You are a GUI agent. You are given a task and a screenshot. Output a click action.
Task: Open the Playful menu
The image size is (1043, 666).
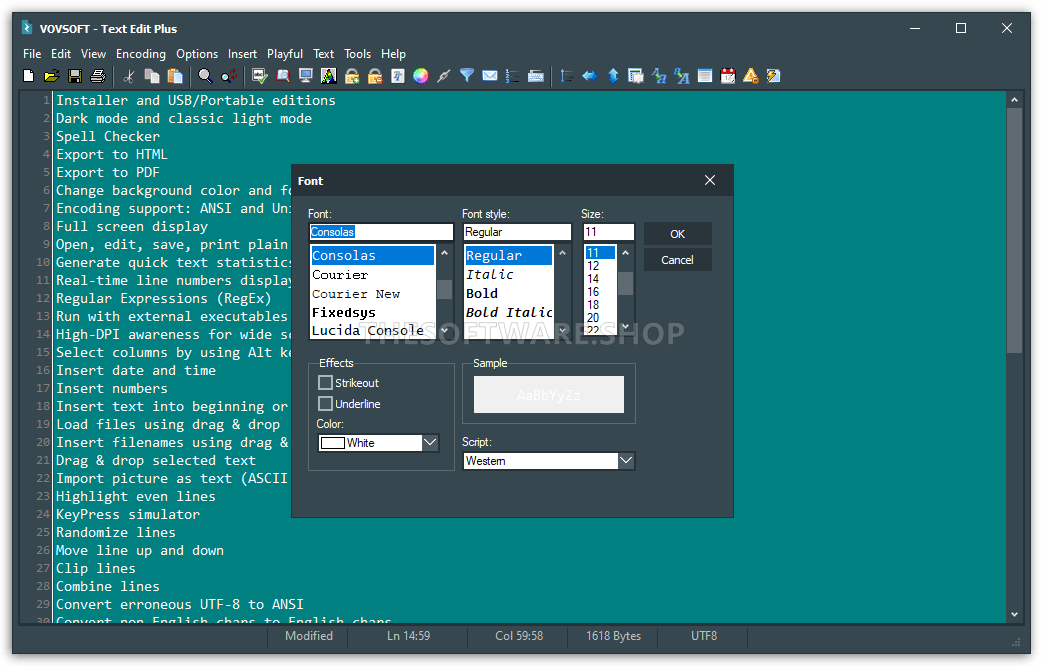[285, 54]
